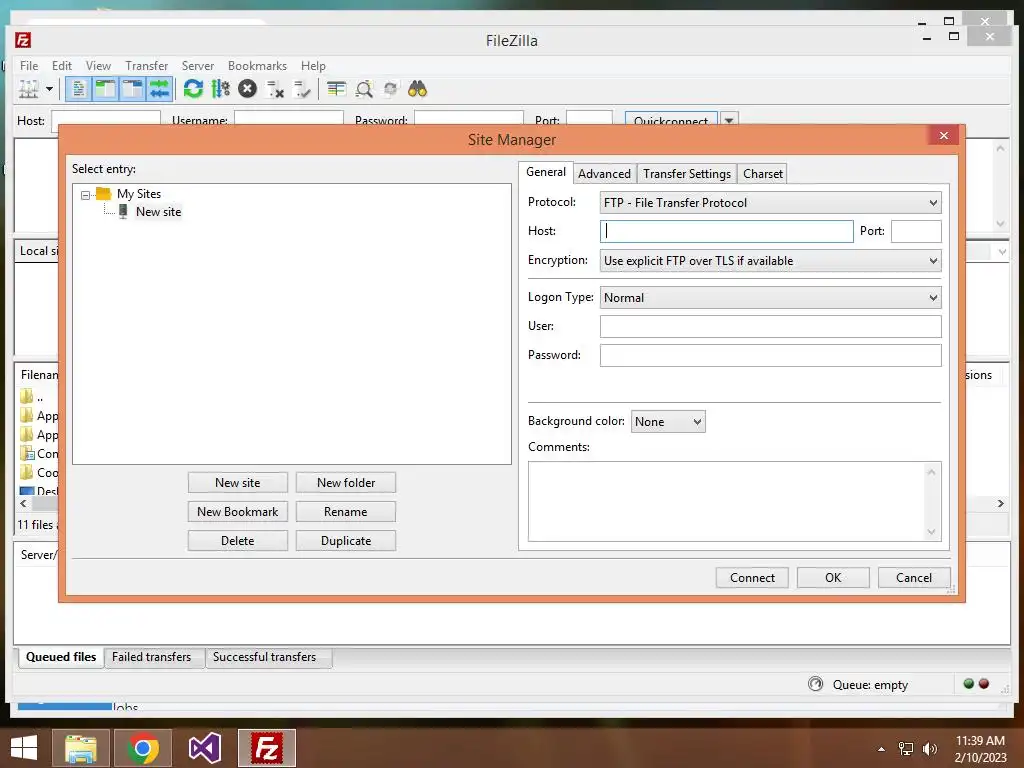Click the red activity LED indicator

[x=984, y=684]
